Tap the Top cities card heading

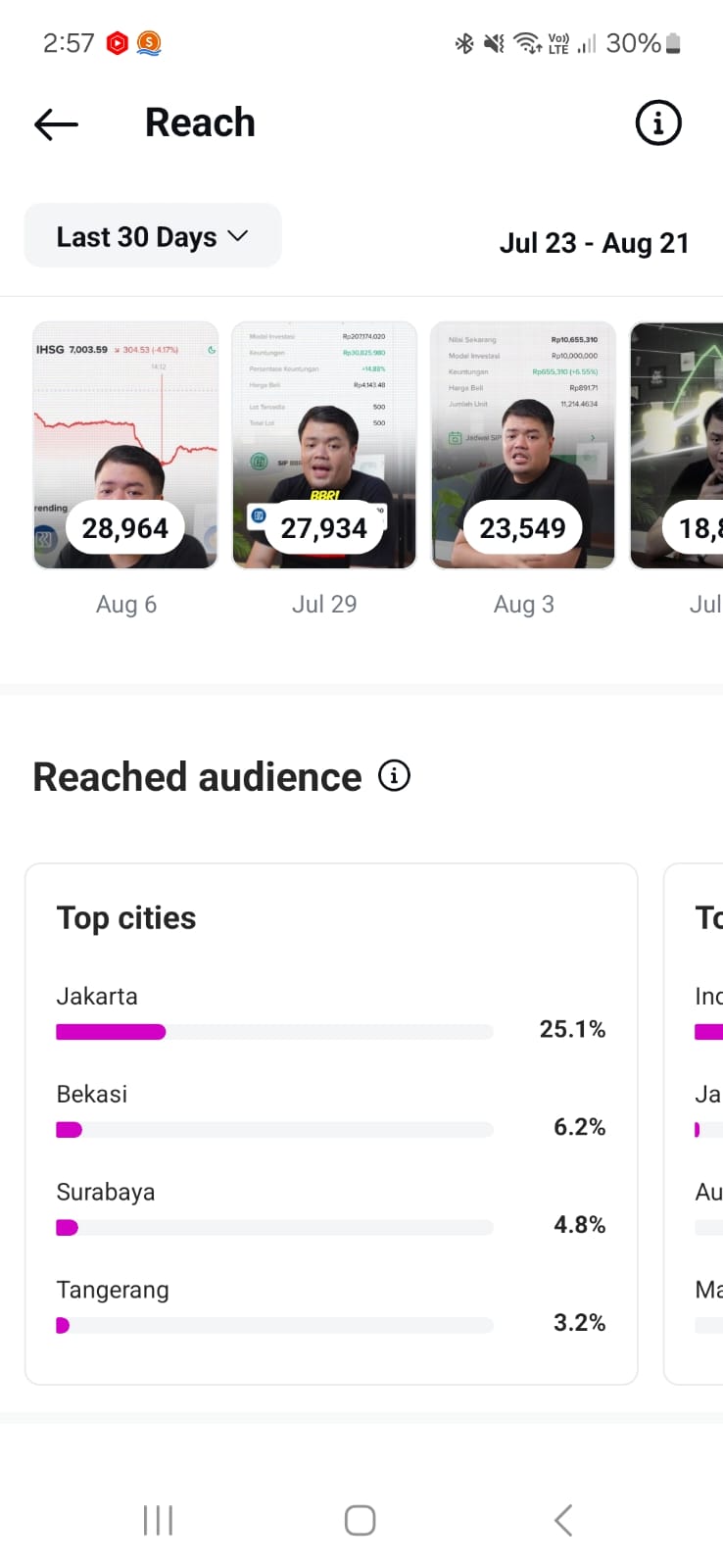(x=126, y=918)
